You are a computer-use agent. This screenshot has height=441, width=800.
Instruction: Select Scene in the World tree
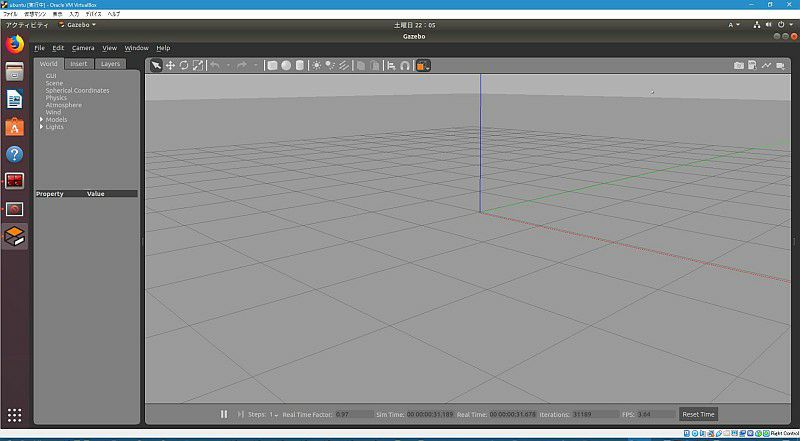point(54,83)
